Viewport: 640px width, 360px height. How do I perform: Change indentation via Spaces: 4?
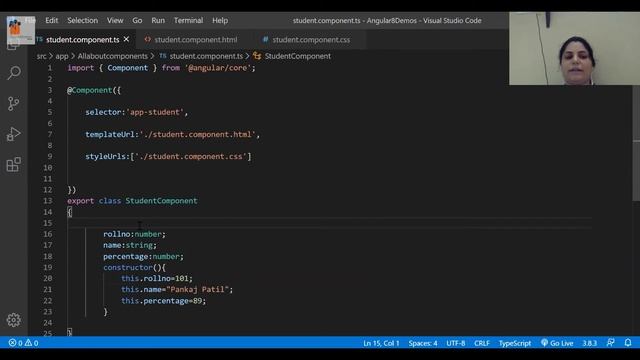[423, 343]
